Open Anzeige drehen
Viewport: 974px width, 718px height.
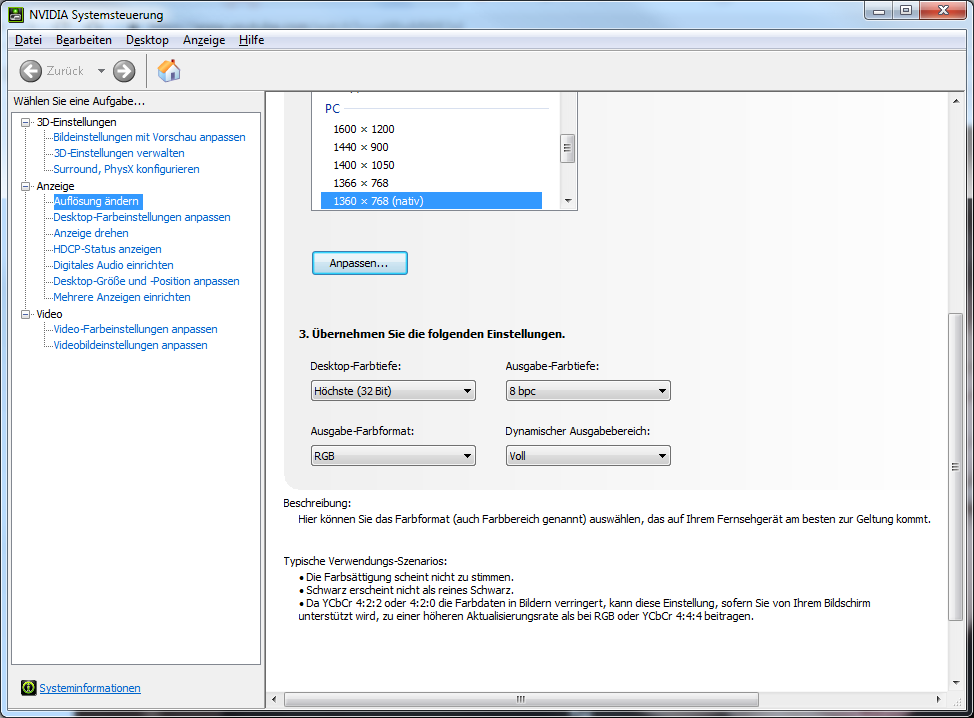pyautogui.click(x=91, y=234)
